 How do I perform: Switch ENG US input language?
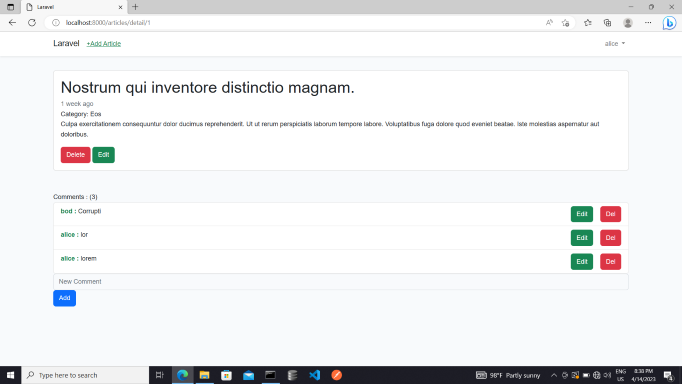click(621, 375)
